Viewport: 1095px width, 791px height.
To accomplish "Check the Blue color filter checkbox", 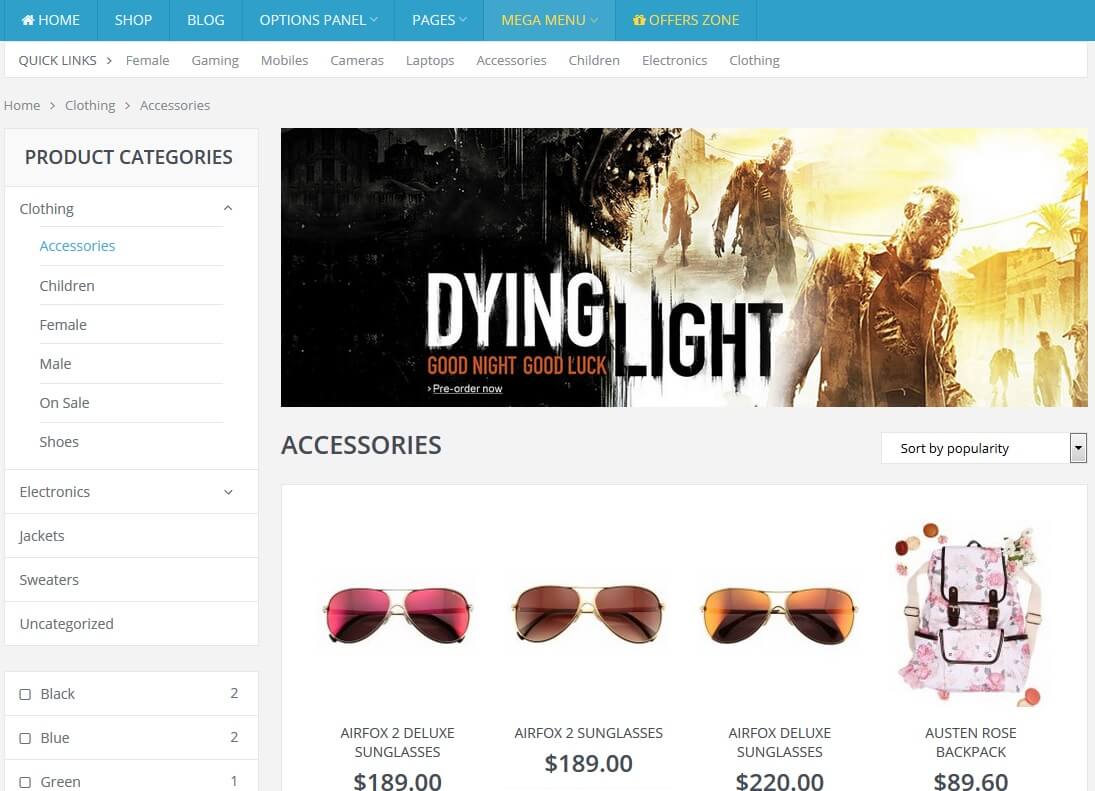I will pos(26,738).
